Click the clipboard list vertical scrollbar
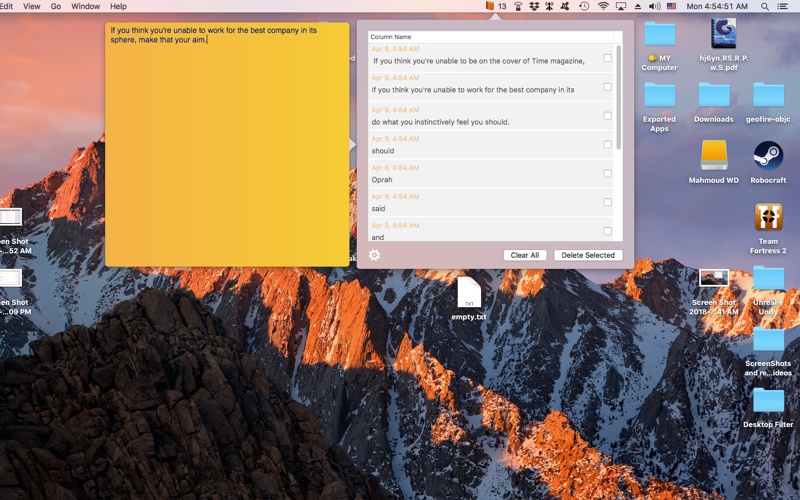Image resolution: width=800 pixels, height=500 pixels. pyautogui.click(x=618, y=100)
